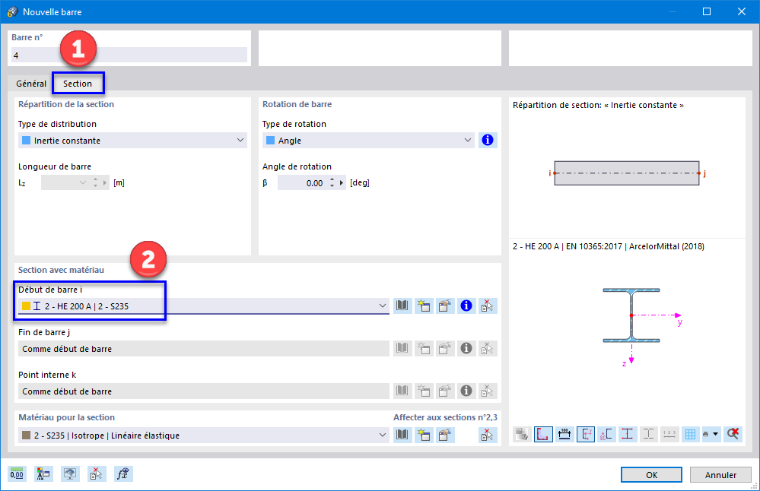
Task: Open section library for Début de barre i
Action: (x=402, y=306)
